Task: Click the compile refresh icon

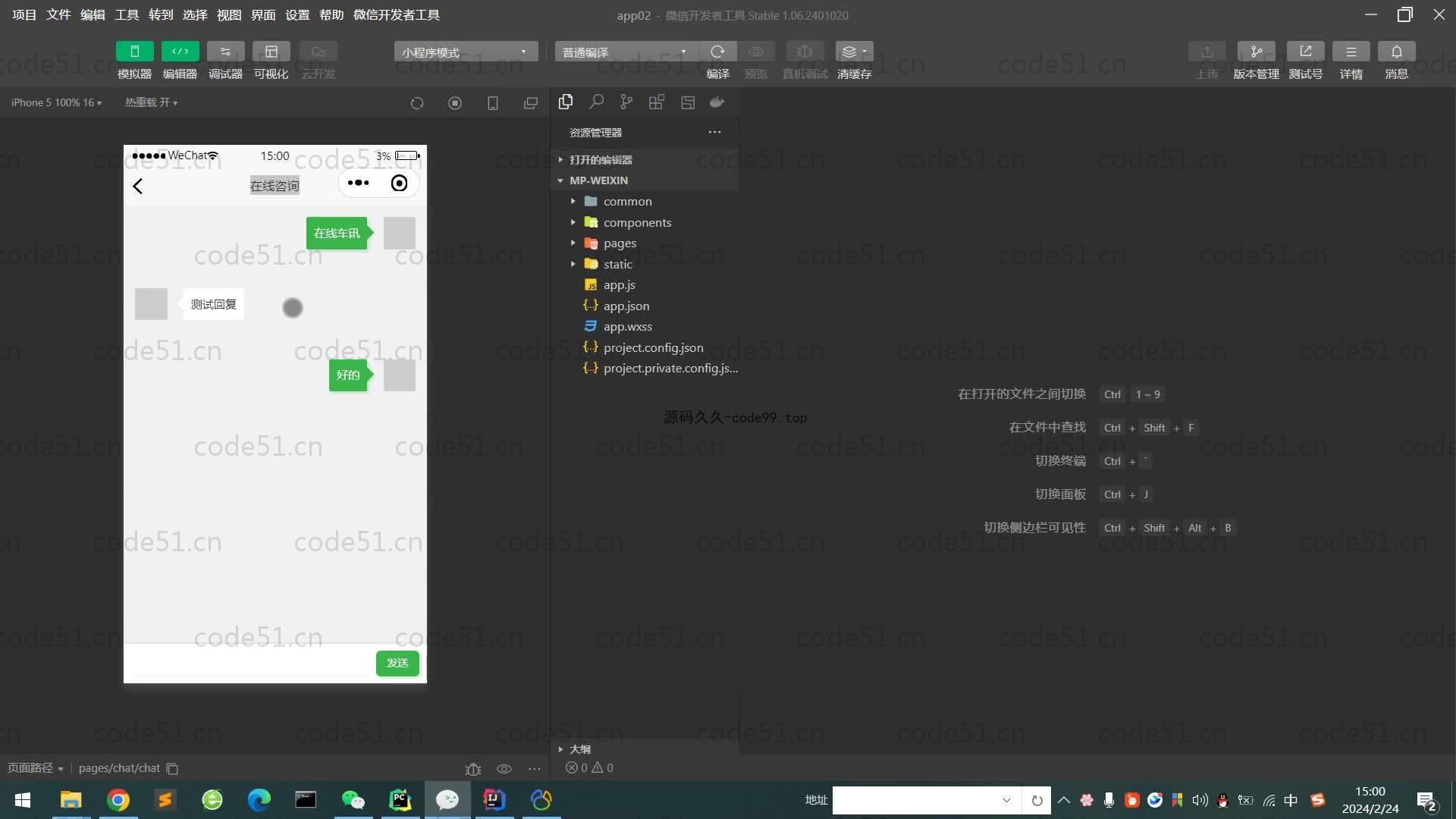Action: coord(717,52)
